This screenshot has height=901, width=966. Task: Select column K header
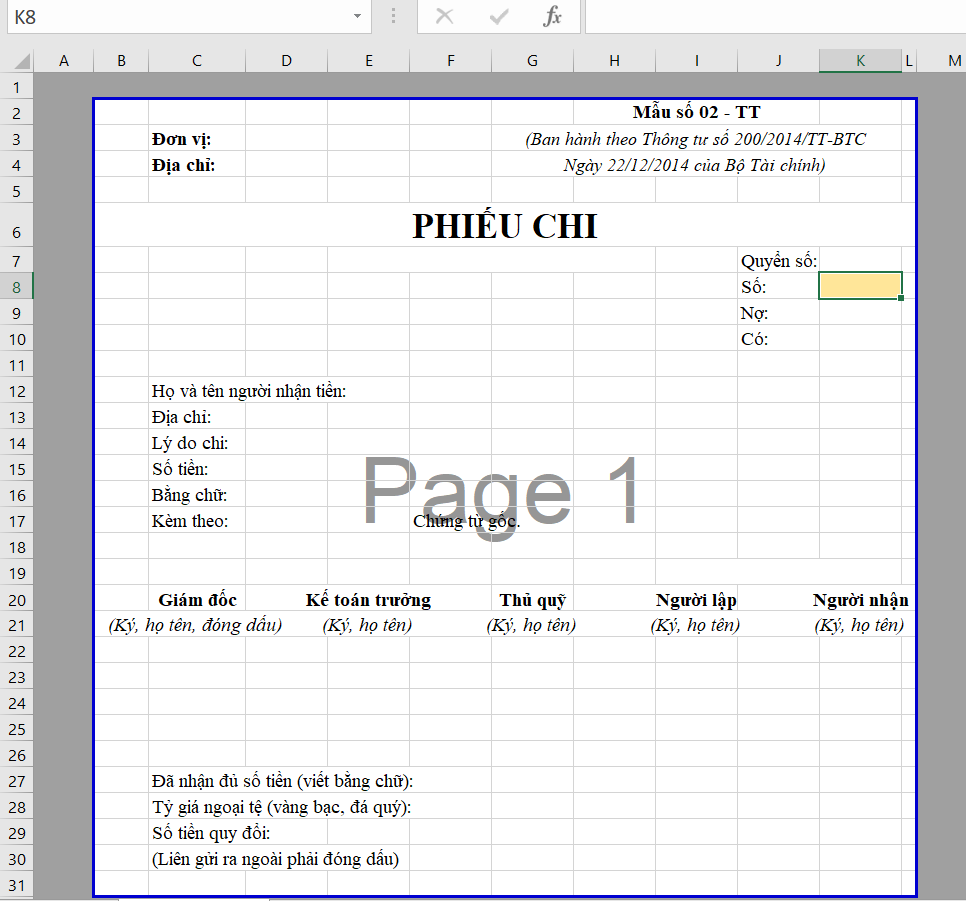[x=860, y=60]
